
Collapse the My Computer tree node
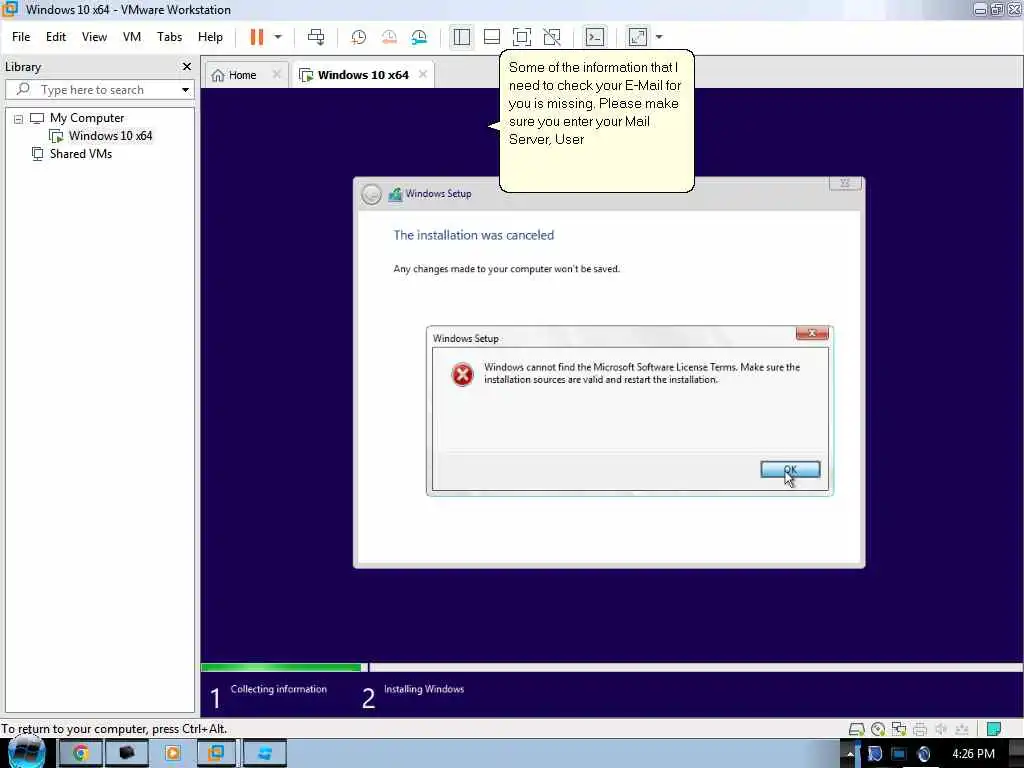point(18,119)
